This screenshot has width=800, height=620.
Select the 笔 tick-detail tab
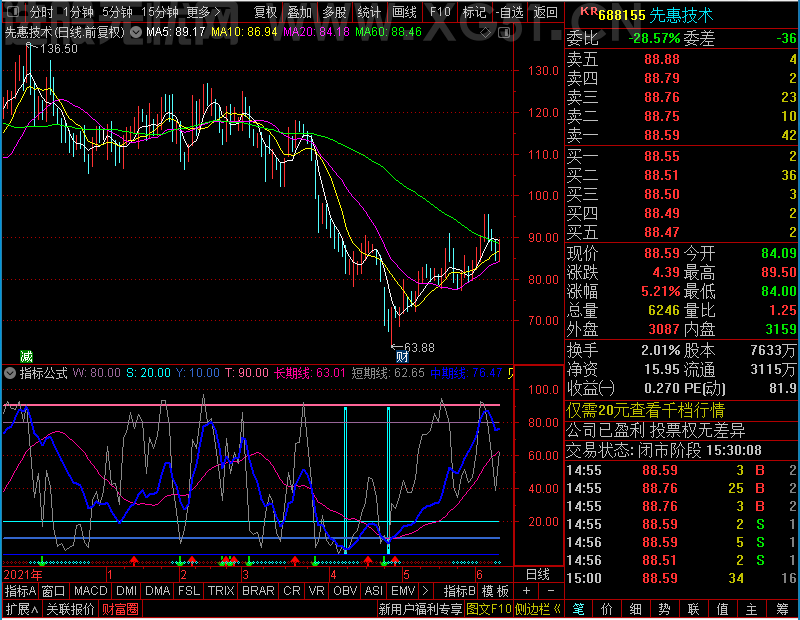[578, 609]
